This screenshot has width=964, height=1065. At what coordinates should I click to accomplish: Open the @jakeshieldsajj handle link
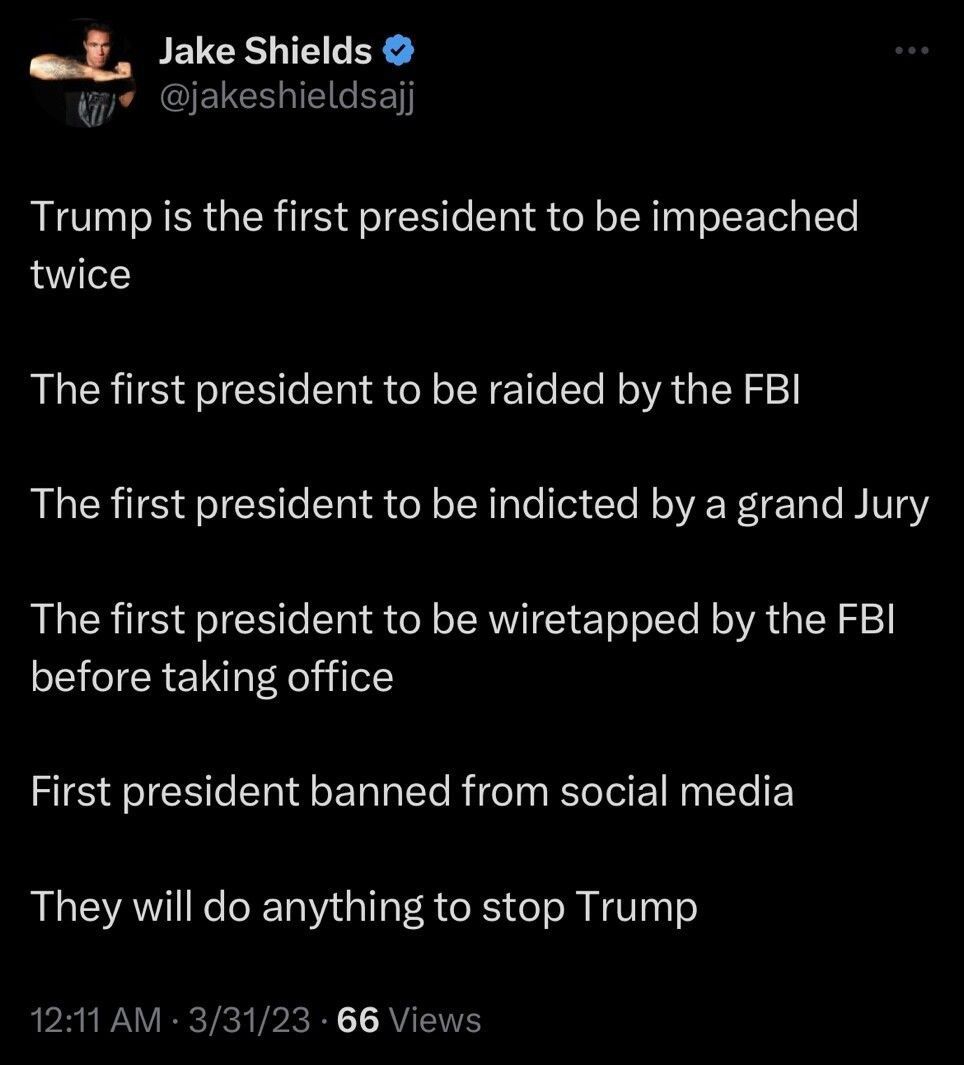click(285, 98)
